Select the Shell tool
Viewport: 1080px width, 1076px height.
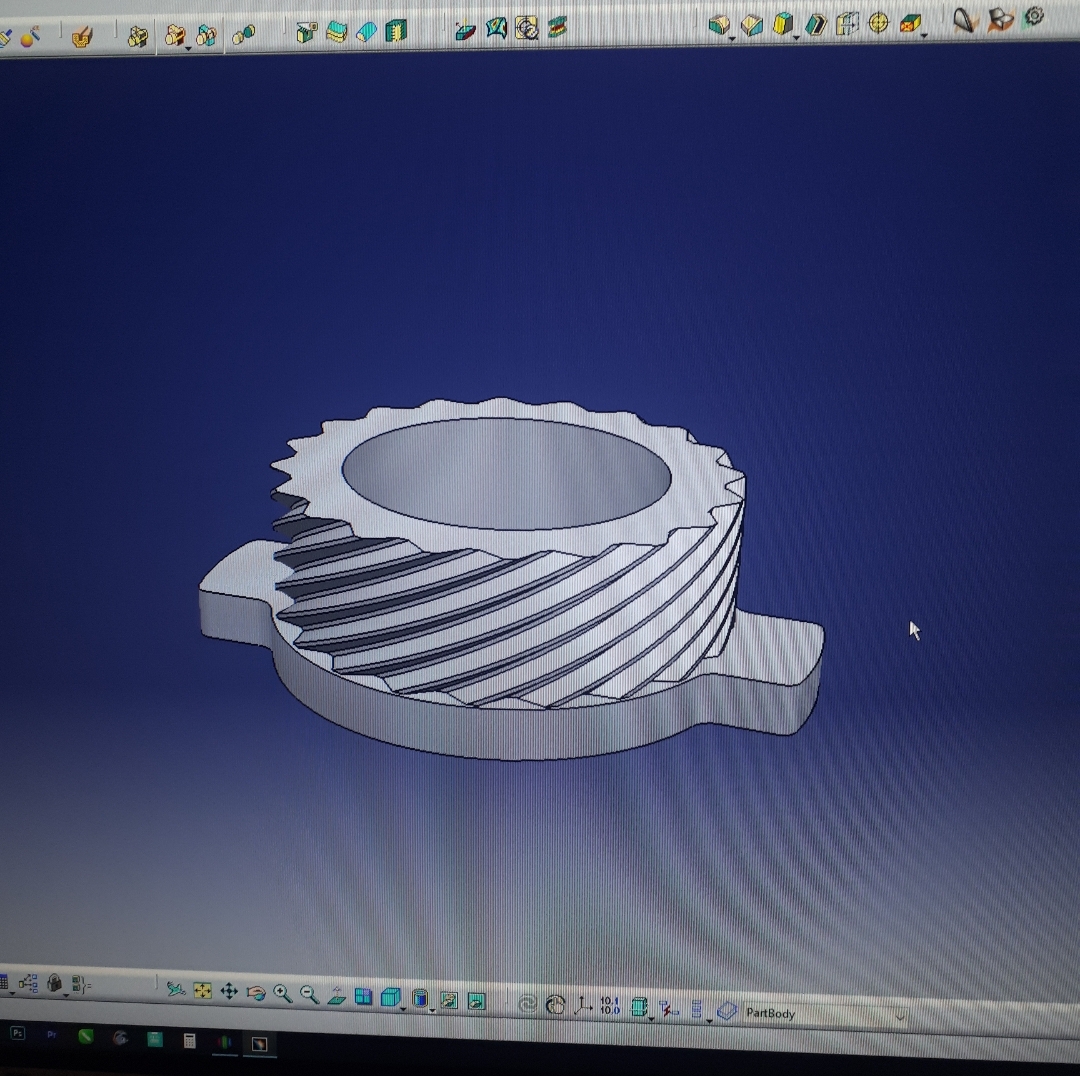816,24
